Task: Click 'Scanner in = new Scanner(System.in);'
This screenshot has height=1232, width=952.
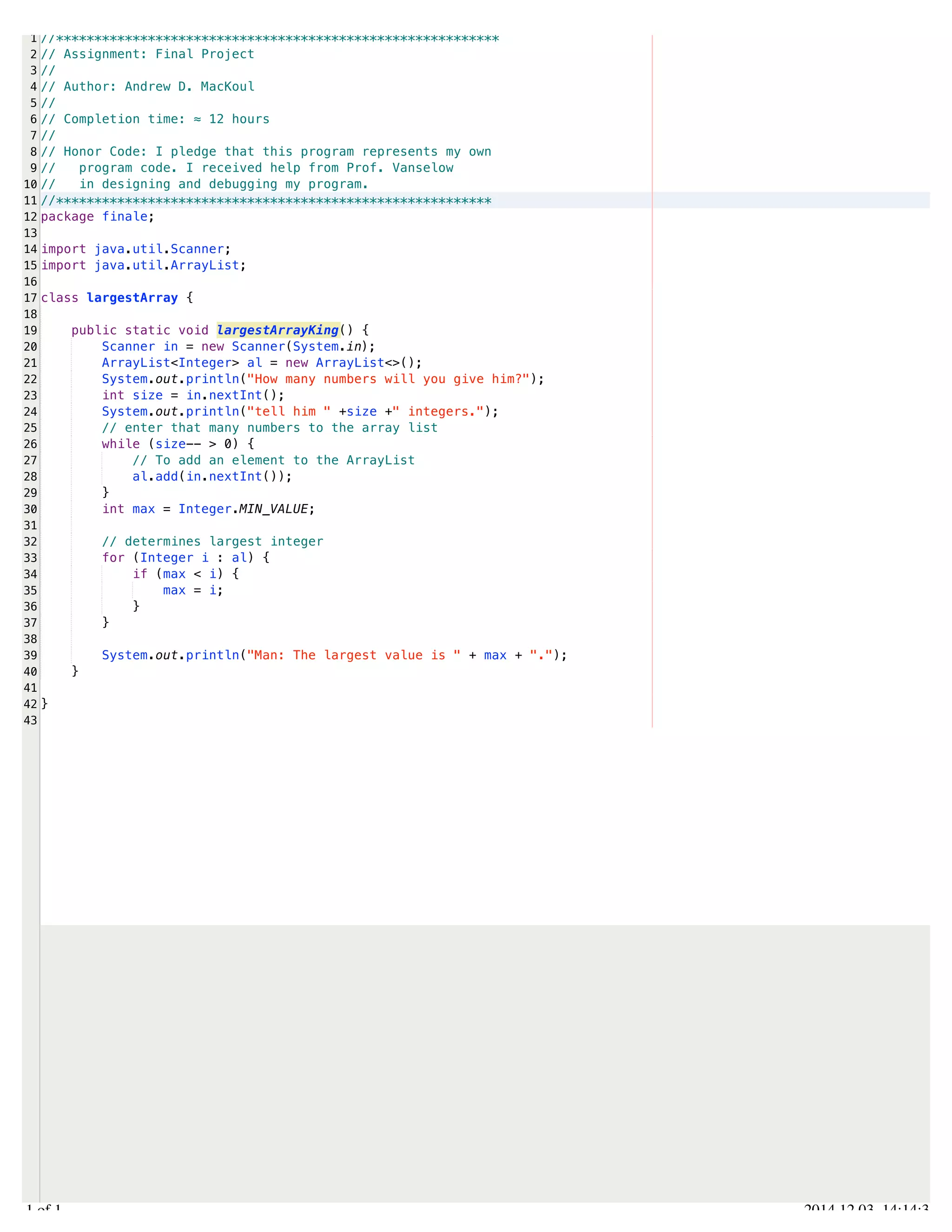Action: click(238, 346)
